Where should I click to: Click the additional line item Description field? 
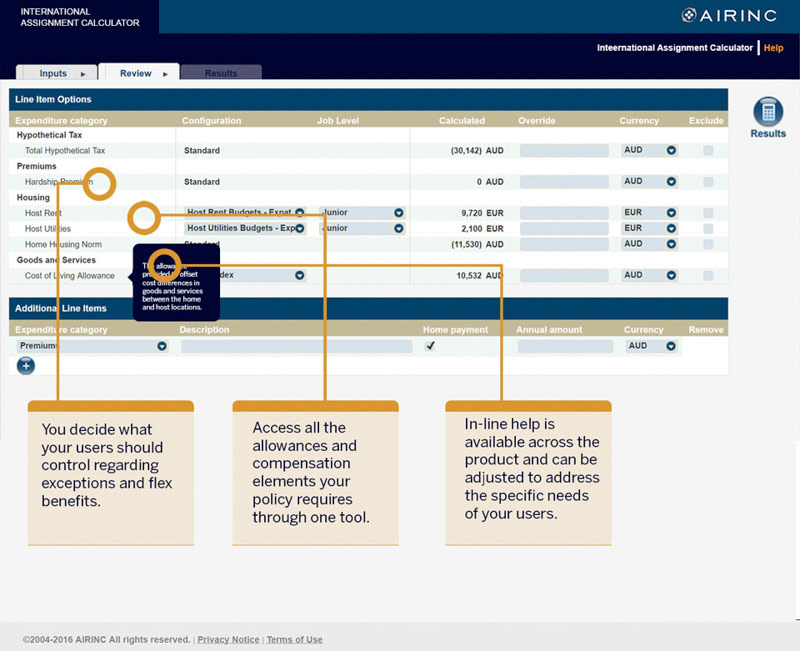tap(296, 346)
